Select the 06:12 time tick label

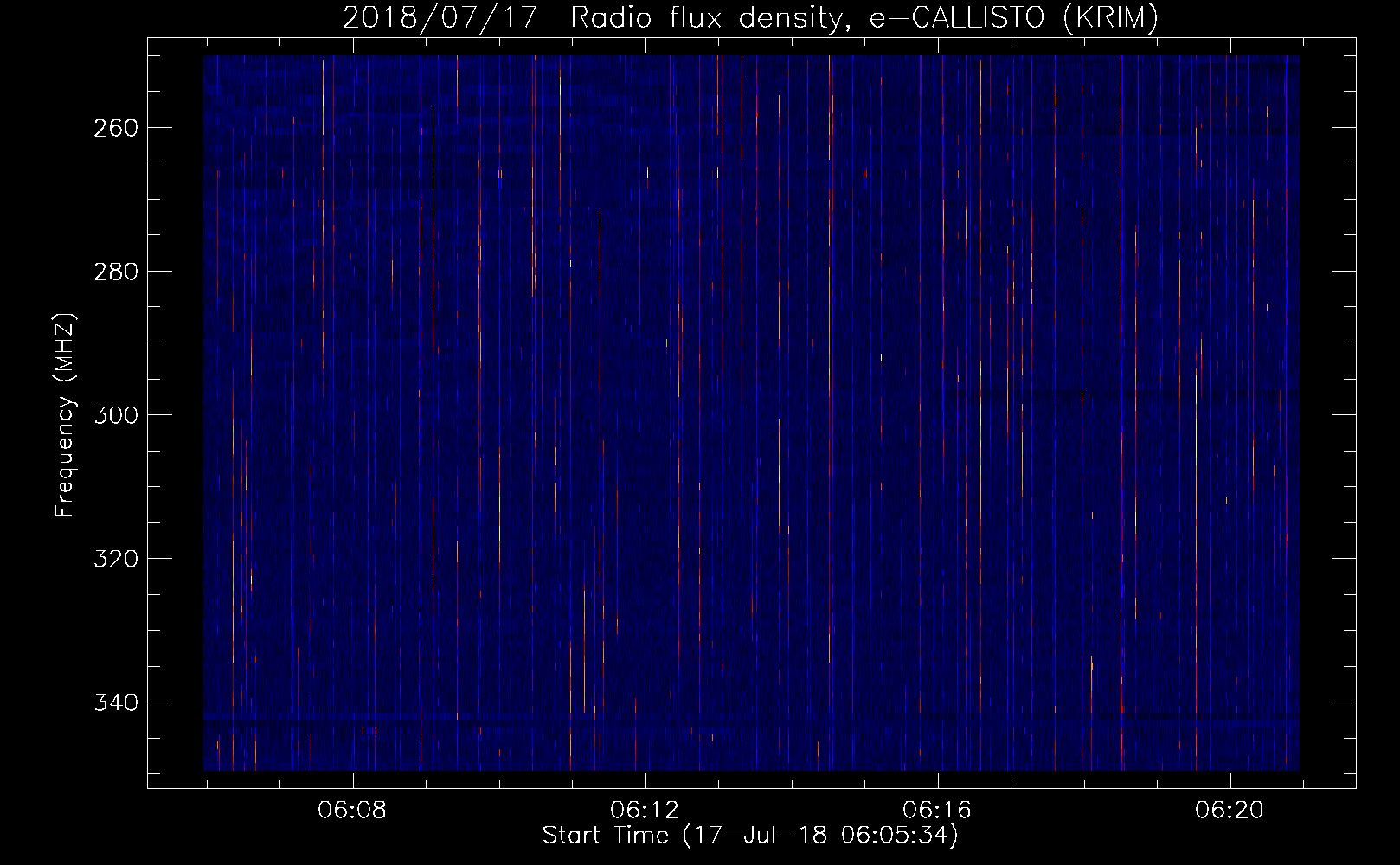[x=645, y=811]
